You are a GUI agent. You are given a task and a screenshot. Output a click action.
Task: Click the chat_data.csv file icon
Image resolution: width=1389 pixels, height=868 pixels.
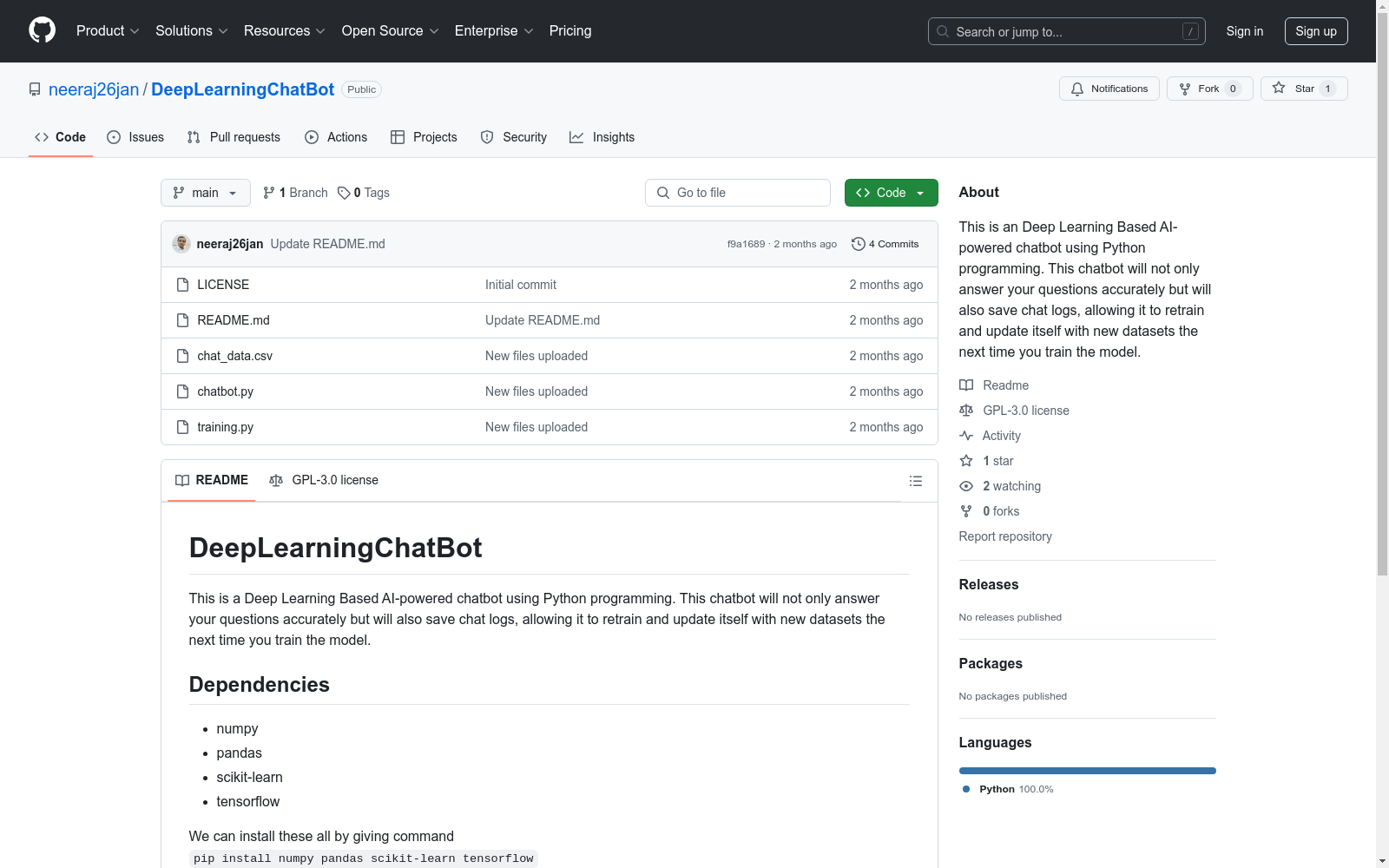(x=182, y=356)
